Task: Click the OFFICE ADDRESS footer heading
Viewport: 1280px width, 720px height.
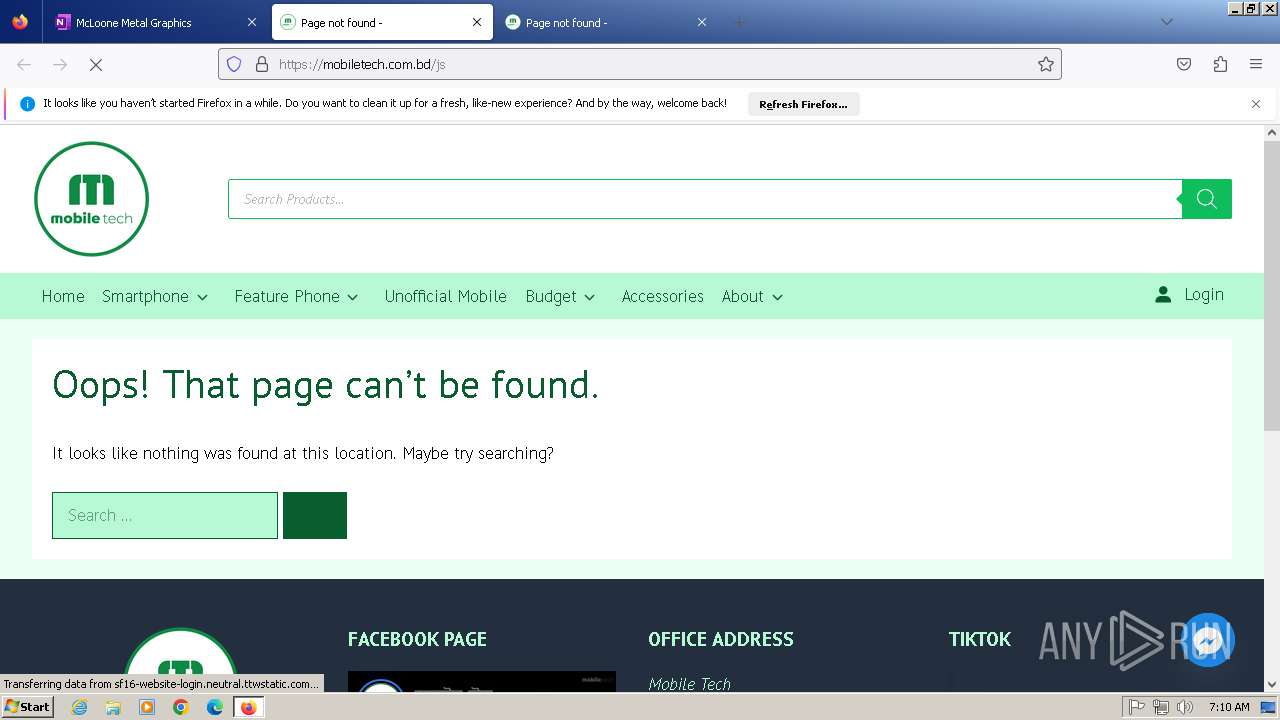Action: 721,639
